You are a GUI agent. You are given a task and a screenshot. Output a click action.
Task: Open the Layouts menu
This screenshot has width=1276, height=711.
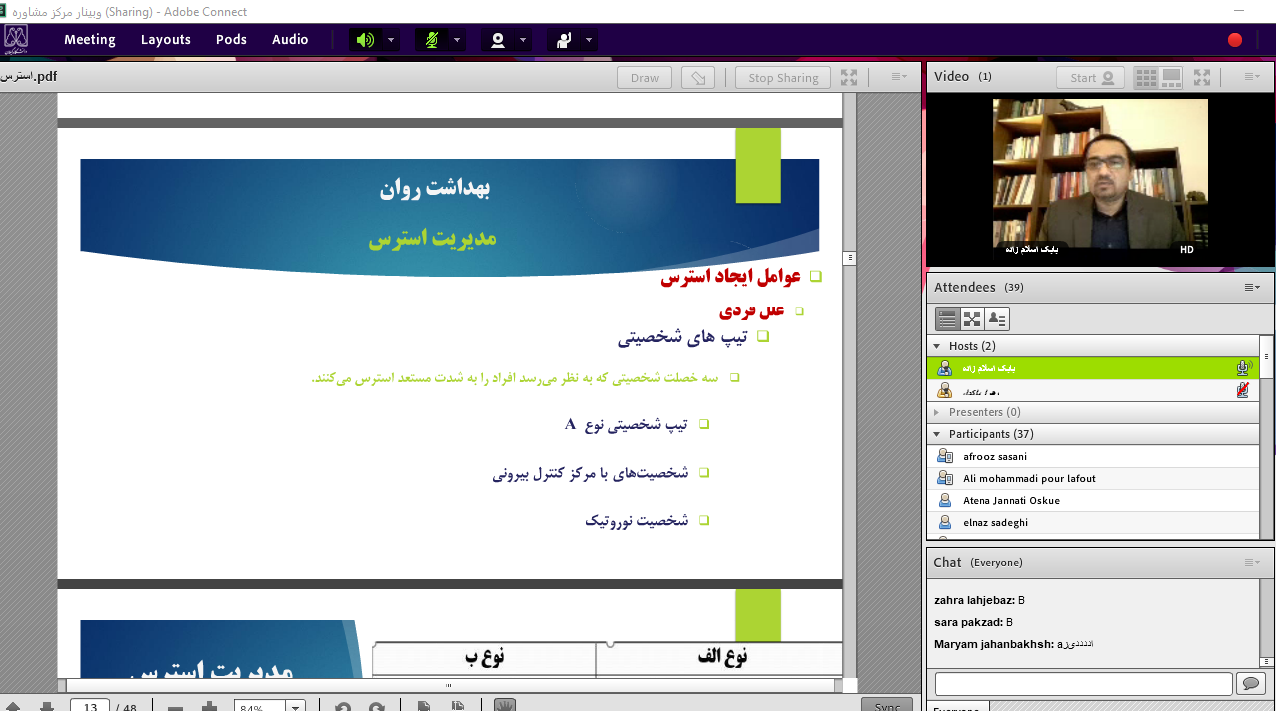pos(165,40)
